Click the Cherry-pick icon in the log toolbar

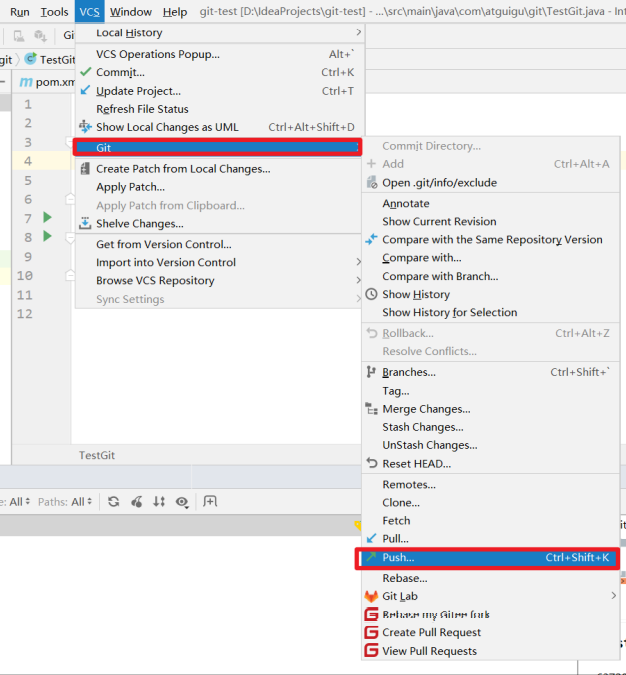point(137,502)
